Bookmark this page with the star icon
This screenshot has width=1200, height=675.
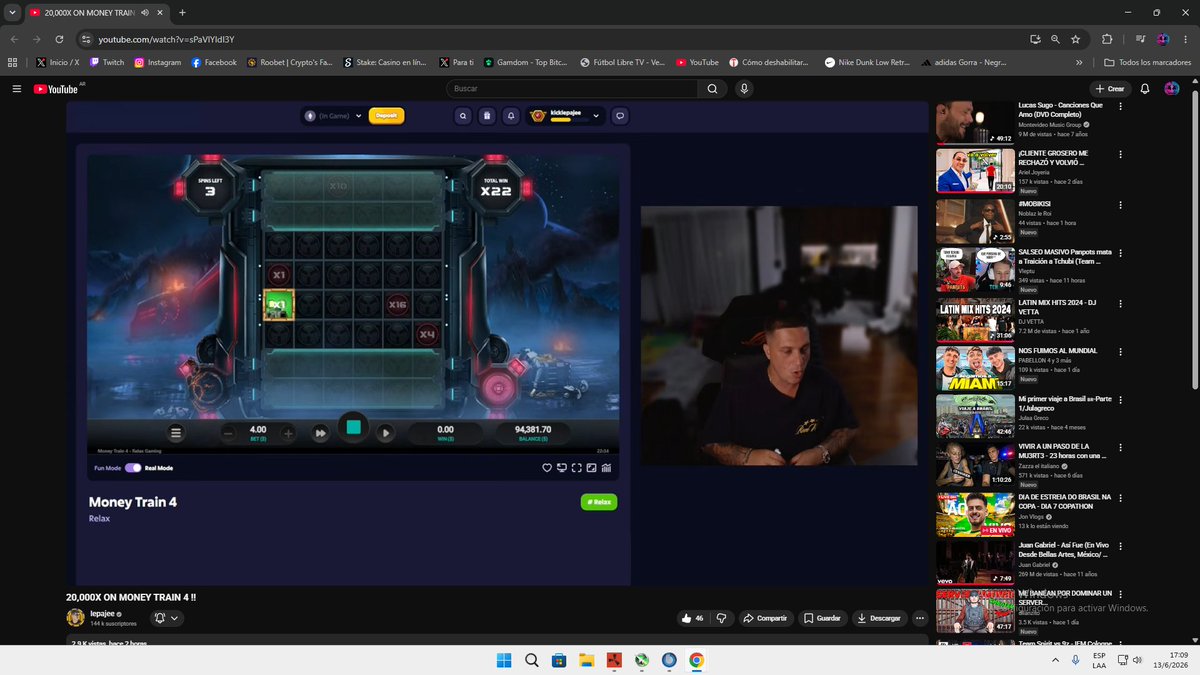pos(1076,39)
